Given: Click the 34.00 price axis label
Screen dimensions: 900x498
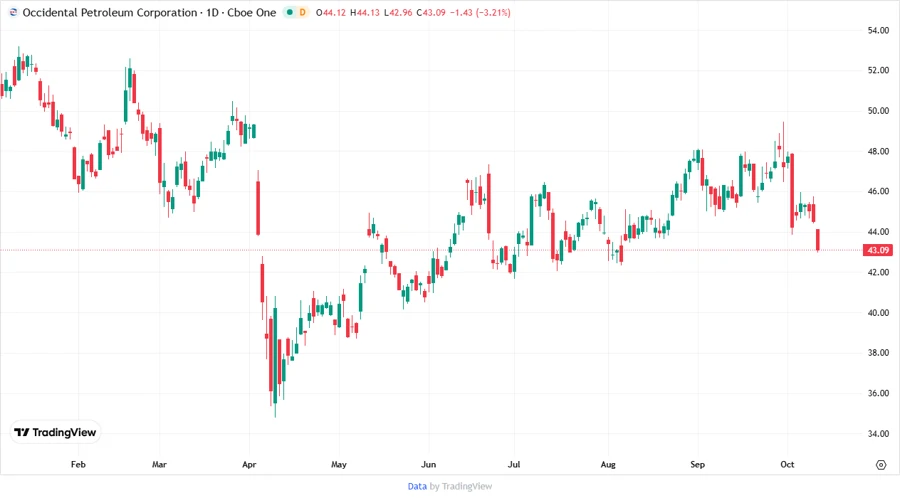Looking at the screenshot, I should [878, 434].
